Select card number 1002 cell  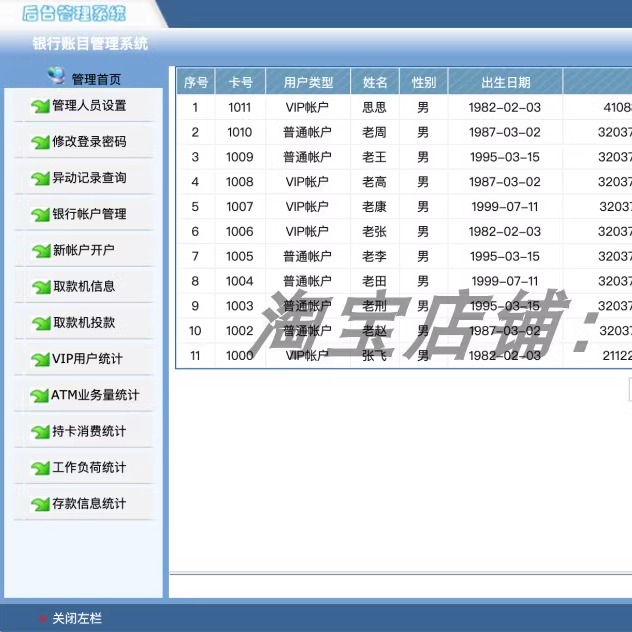tap(240, 331)
